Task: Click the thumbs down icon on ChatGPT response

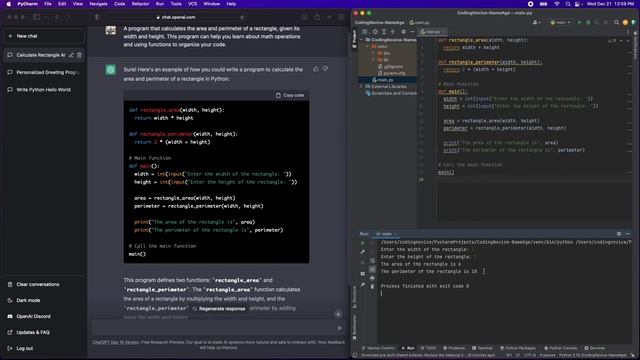Action: tap(325, 69)
